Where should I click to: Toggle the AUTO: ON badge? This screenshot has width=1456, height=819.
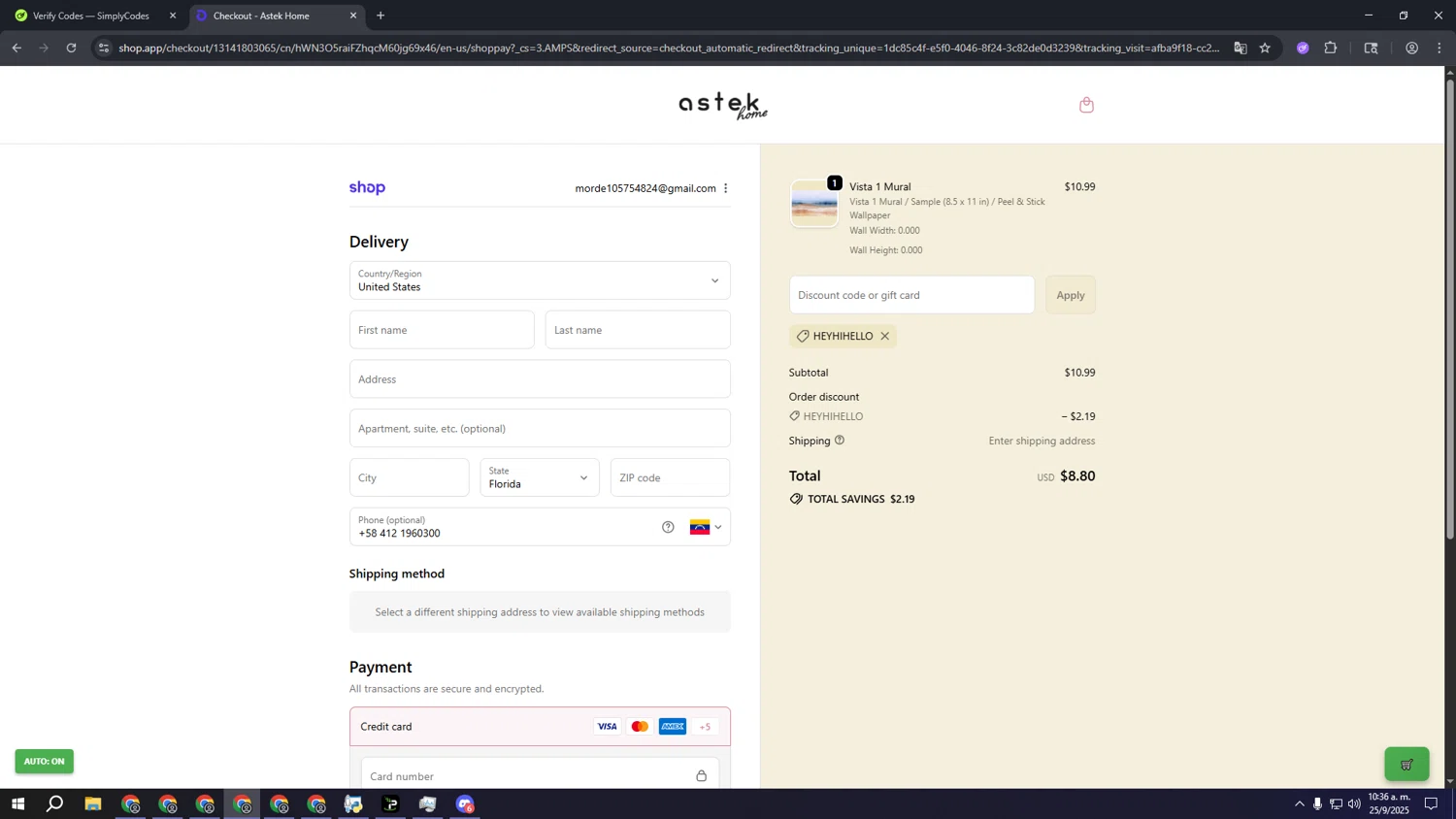click(44, 762)
